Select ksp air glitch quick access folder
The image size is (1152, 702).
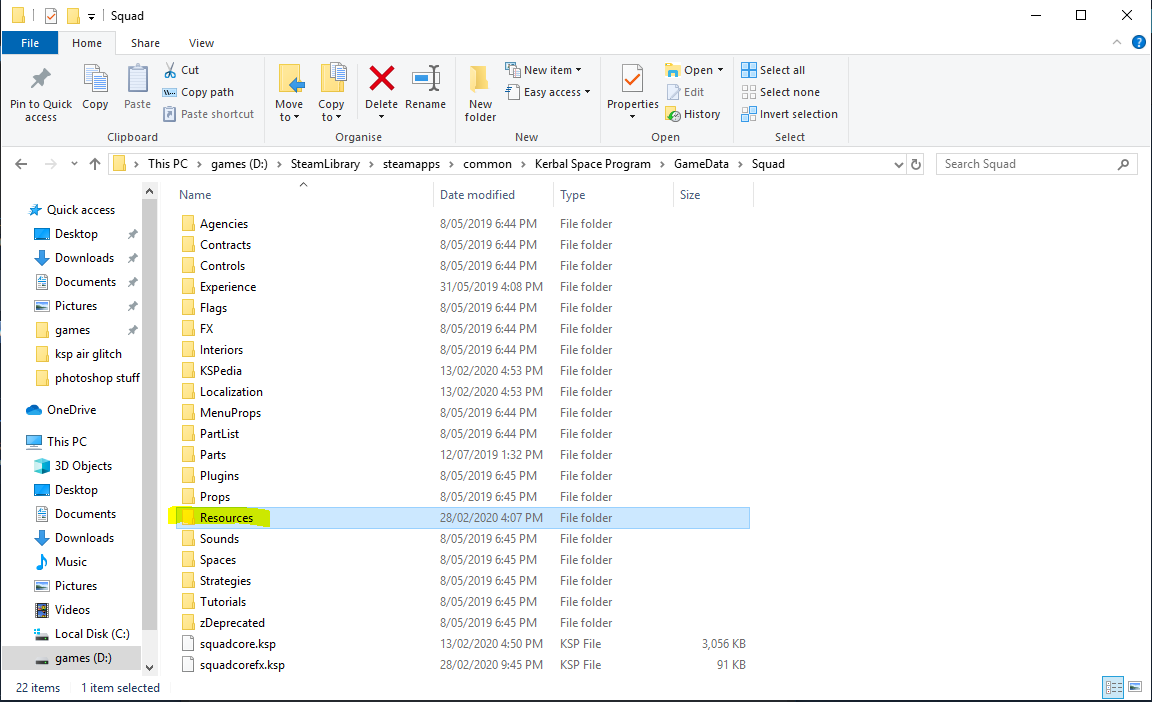point(79,354)
